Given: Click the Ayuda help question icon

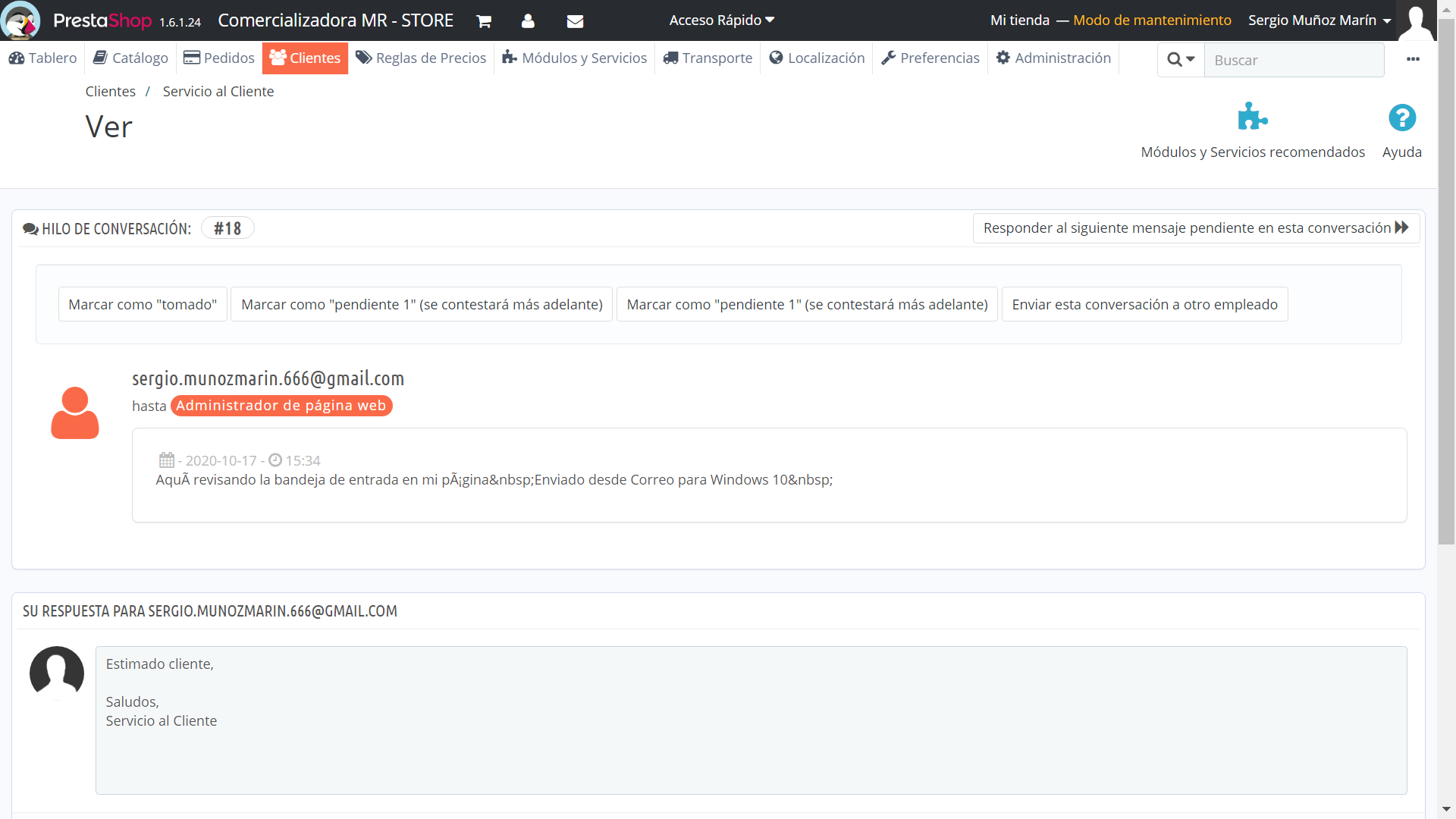Looking at the screenshot, I should pyautogui.click(x=1401, y=118).
